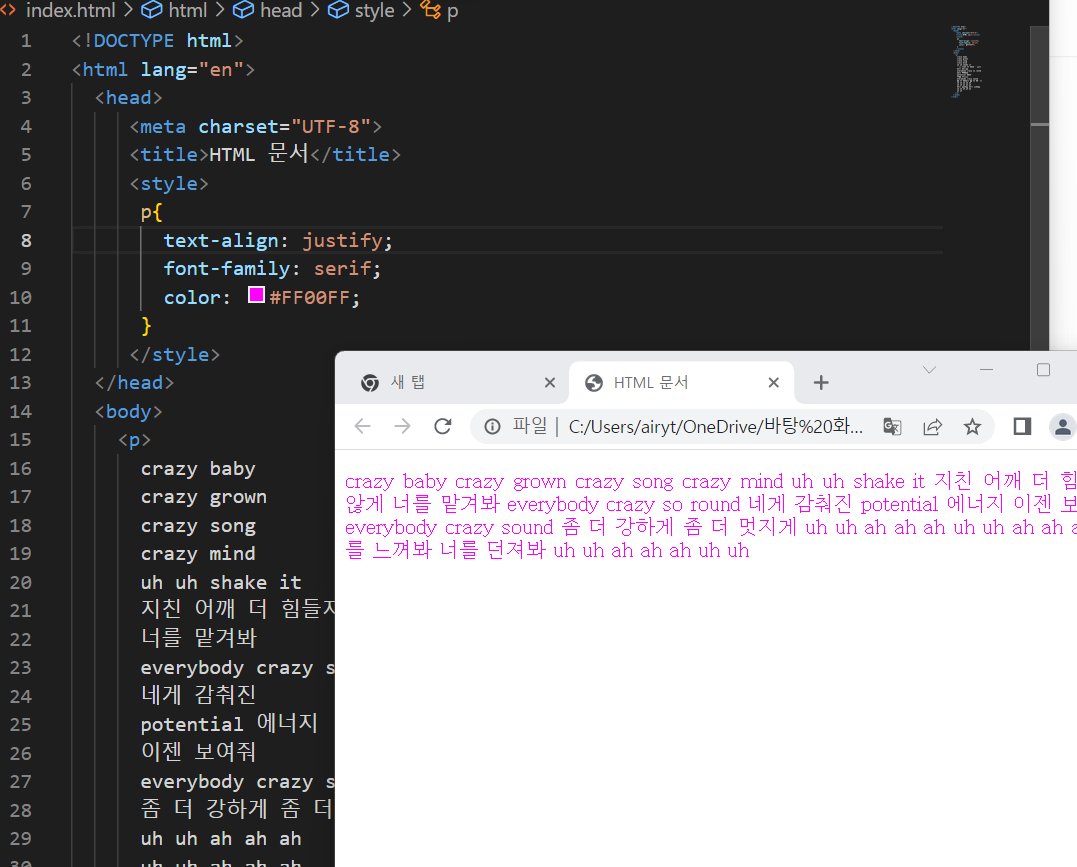The image size is (1077, 867).
Task: Open the tab search dropdown chevron
Action: [x=929, y=370]
